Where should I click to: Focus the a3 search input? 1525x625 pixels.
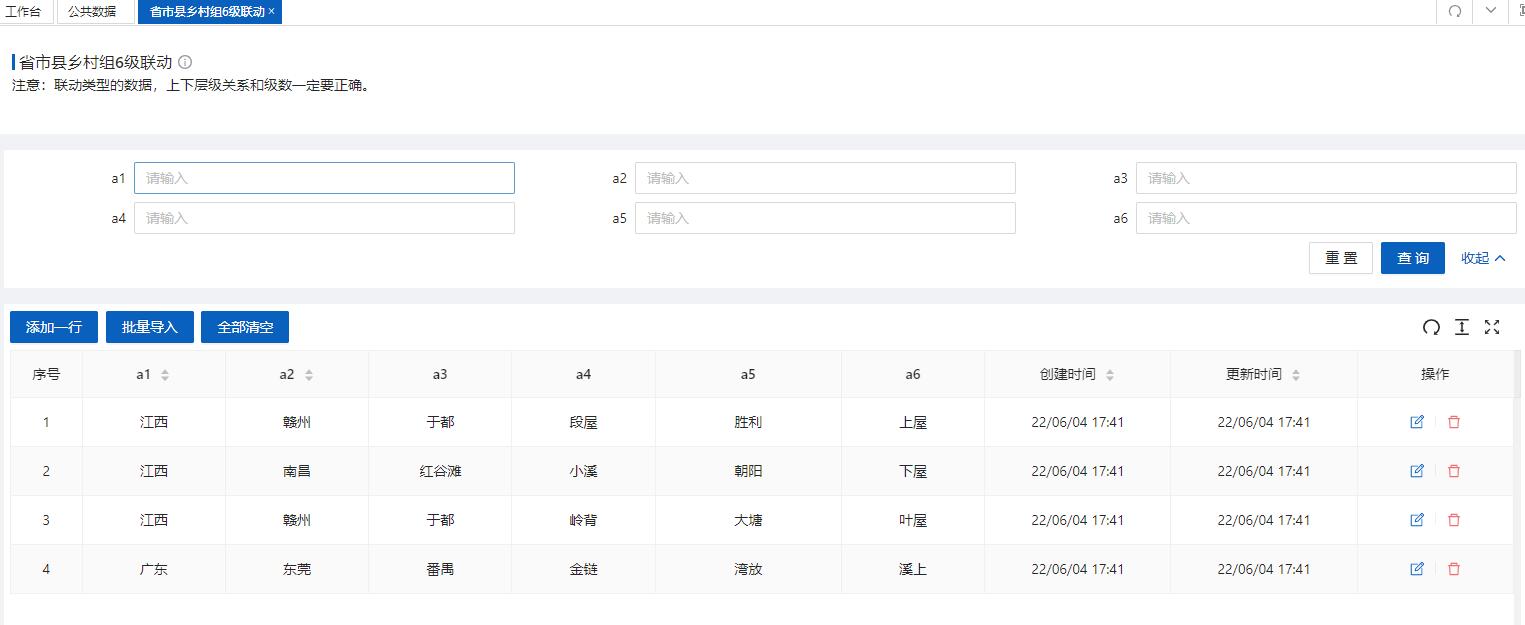[1326, 178]
